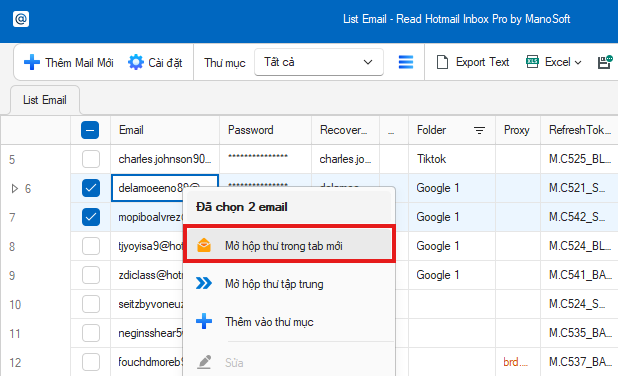
Task: Click the row number 5 header
Action: (x=35, y=159)
